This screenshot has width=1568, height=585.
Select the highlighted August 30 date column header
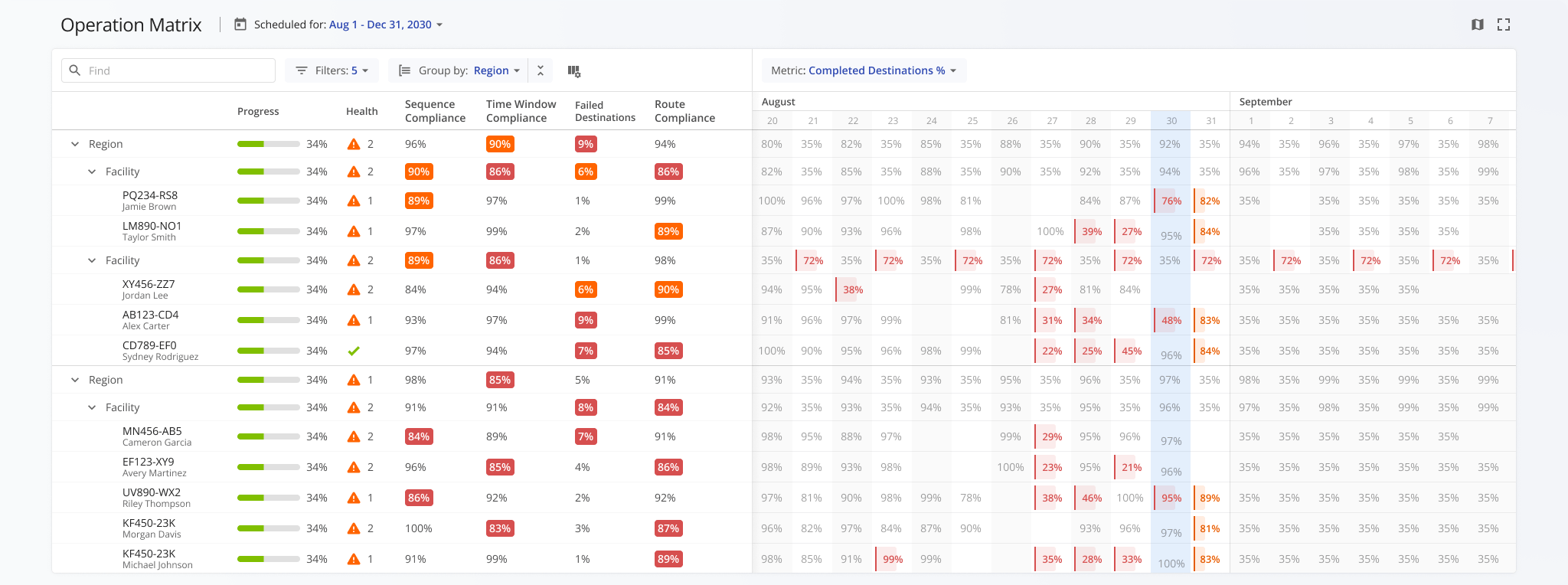click(1171, 121)
